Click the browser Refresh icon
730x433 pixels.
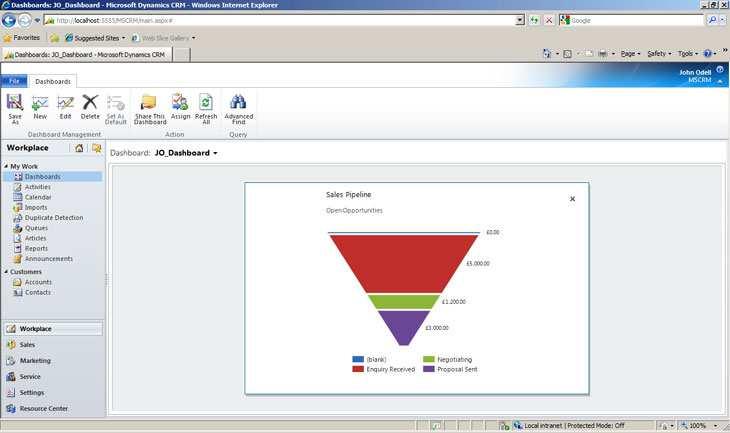tap(534, 20)
